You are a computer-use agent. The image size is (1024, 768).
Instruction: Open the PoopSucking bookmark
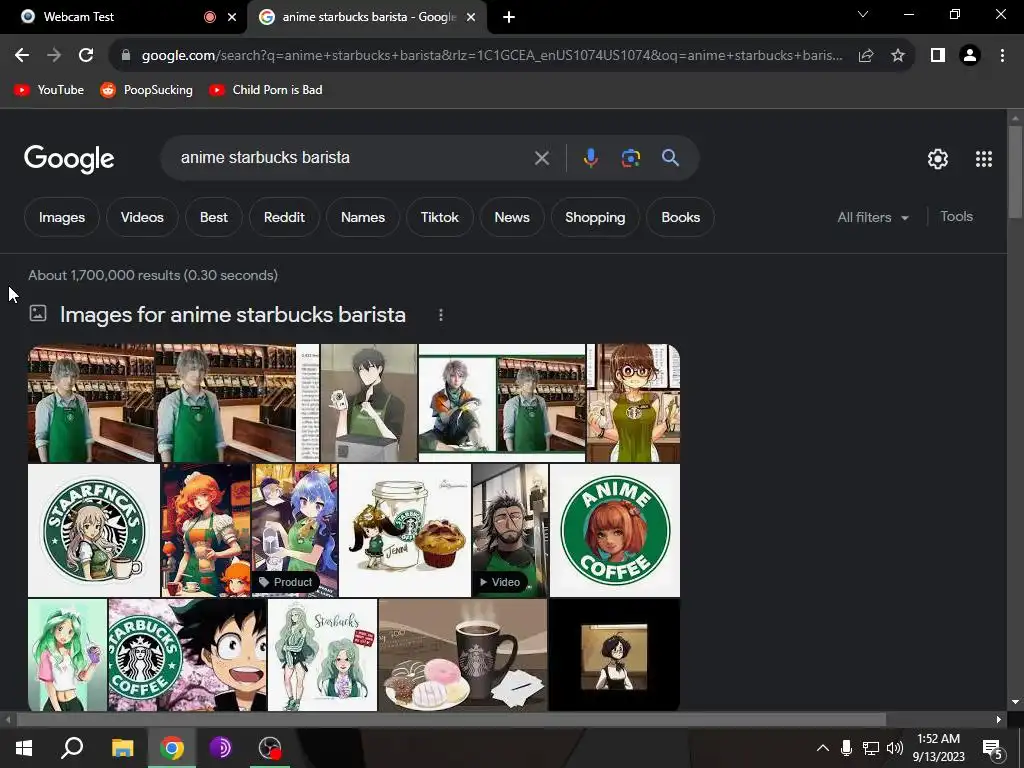[x=147, y=90]
